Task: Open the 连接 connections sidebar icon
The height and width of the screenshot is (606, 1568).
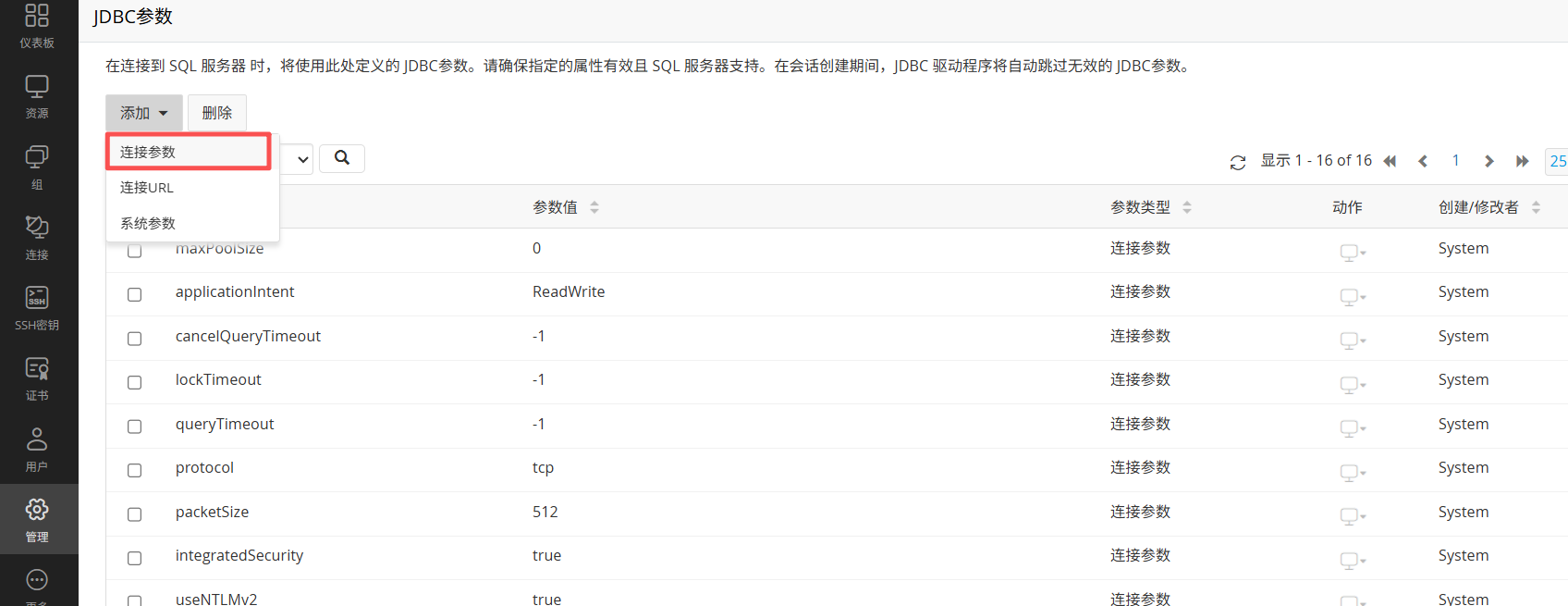Action: pyautogui.click(x=37, y=238)
